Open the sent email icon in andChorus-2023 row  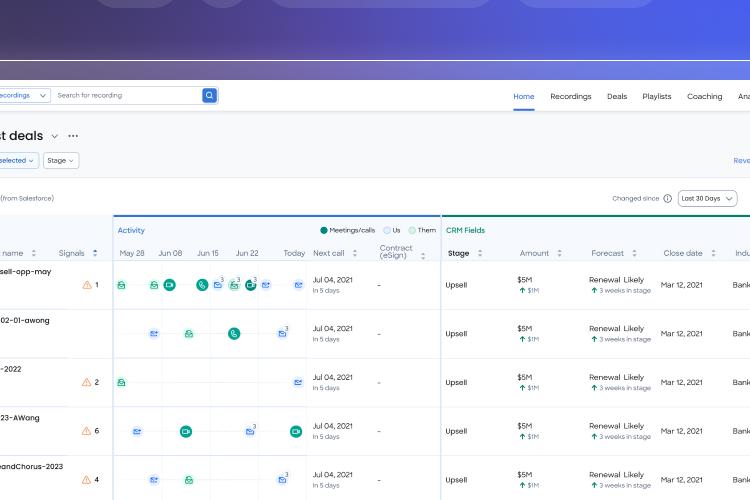click(154, 480)
